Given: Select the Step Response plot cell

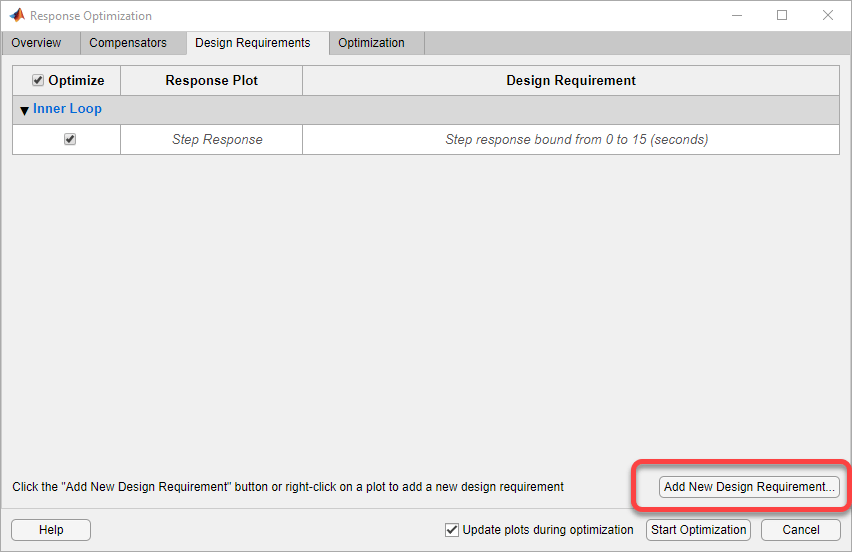Looking at the screenshot, I should [x=211, y=140].
